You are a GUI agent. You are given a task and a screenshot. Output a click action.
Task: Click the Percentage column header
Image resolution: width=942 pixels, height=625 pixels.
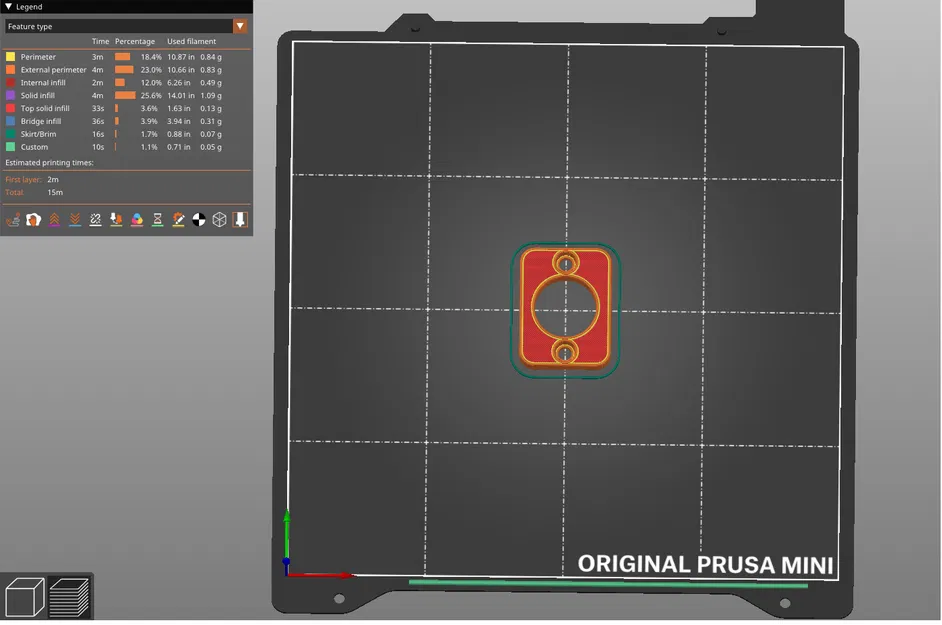pyautogui.click(x=135, y=41)
